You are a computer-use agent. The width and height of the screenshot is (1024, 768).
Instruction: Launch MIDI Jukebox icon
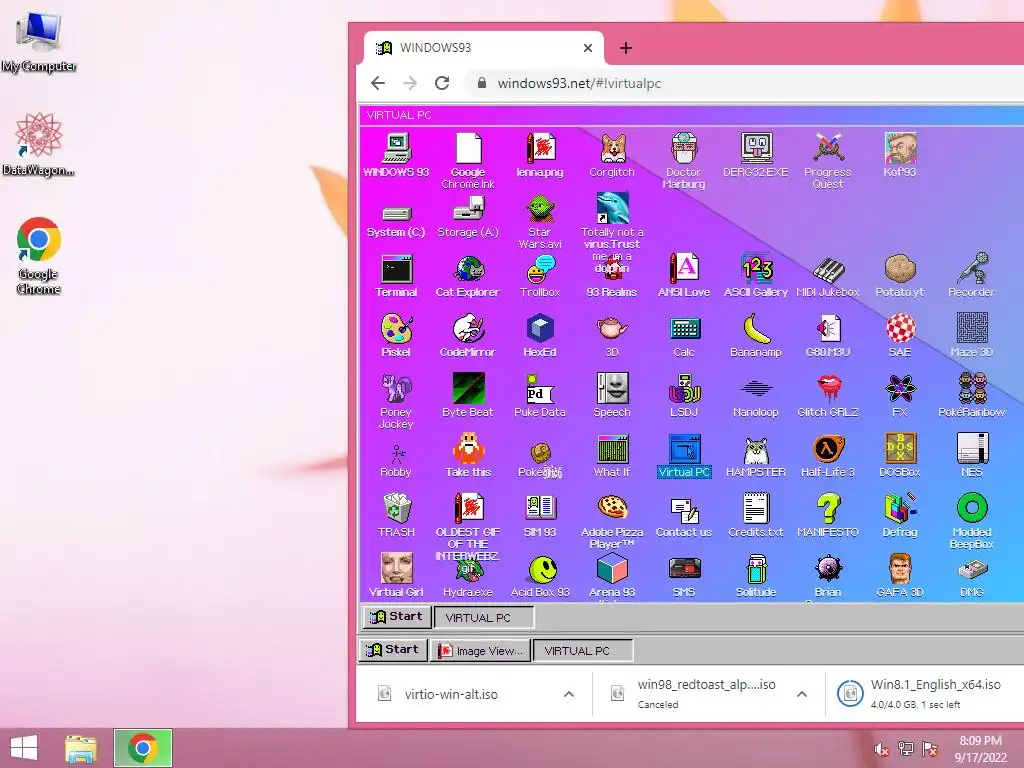tap(827, 276)
